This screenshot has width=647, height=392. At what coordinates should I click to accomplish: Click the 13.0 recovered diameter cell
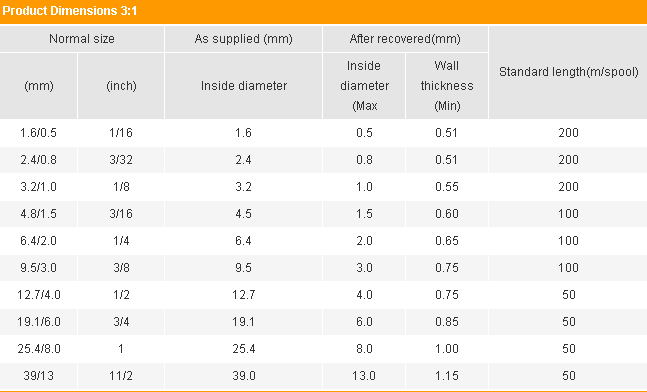[x=364, y=376]
